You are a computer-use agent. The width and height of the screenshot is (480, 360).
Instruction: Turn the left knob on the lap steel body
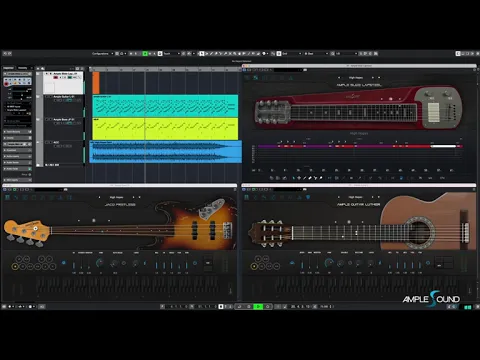(428, 94)
